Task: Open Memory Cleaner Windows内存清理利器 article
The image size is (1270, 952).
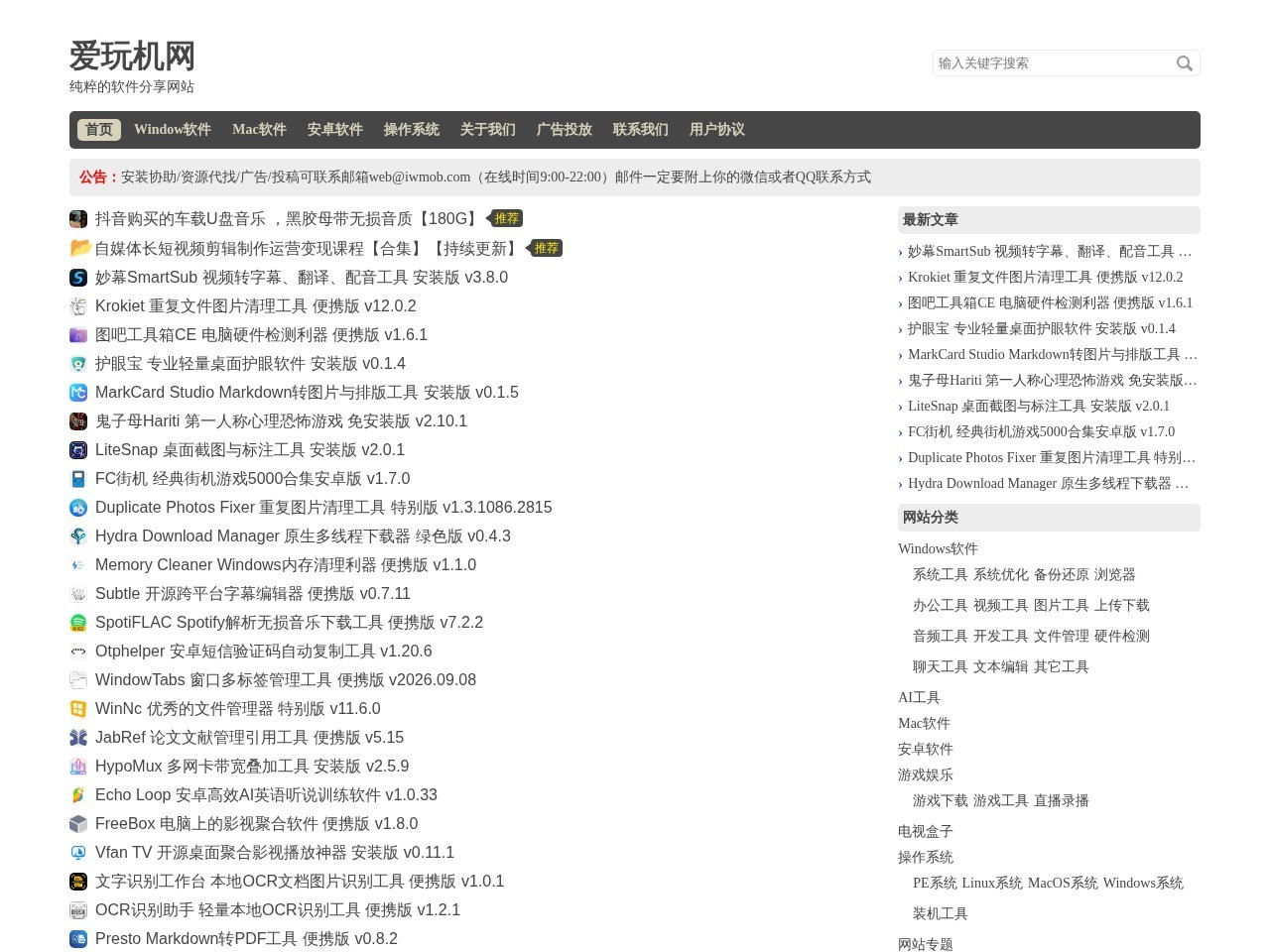Action: click(x=286, y=565)
